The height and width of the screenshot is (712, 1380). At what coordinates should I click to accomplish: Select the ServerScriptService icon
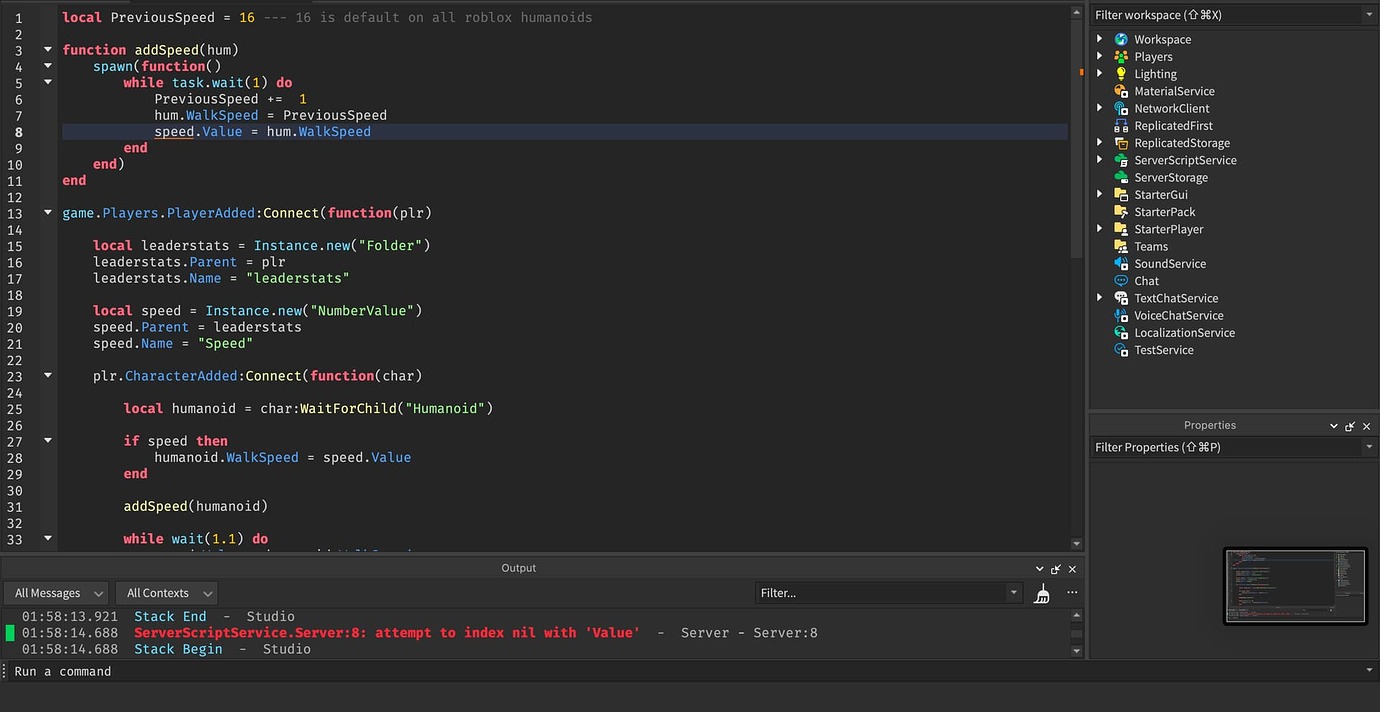click(x=1121, y=160)
